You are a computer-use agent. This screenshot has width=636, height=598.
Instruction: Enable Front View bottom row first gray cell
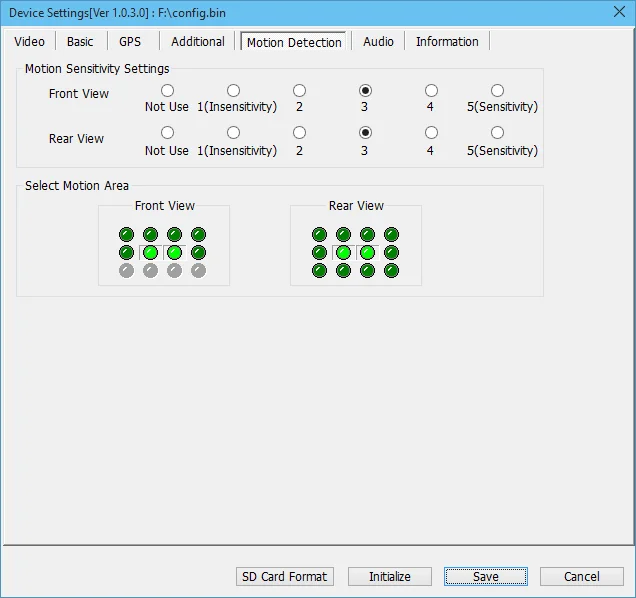127,271
